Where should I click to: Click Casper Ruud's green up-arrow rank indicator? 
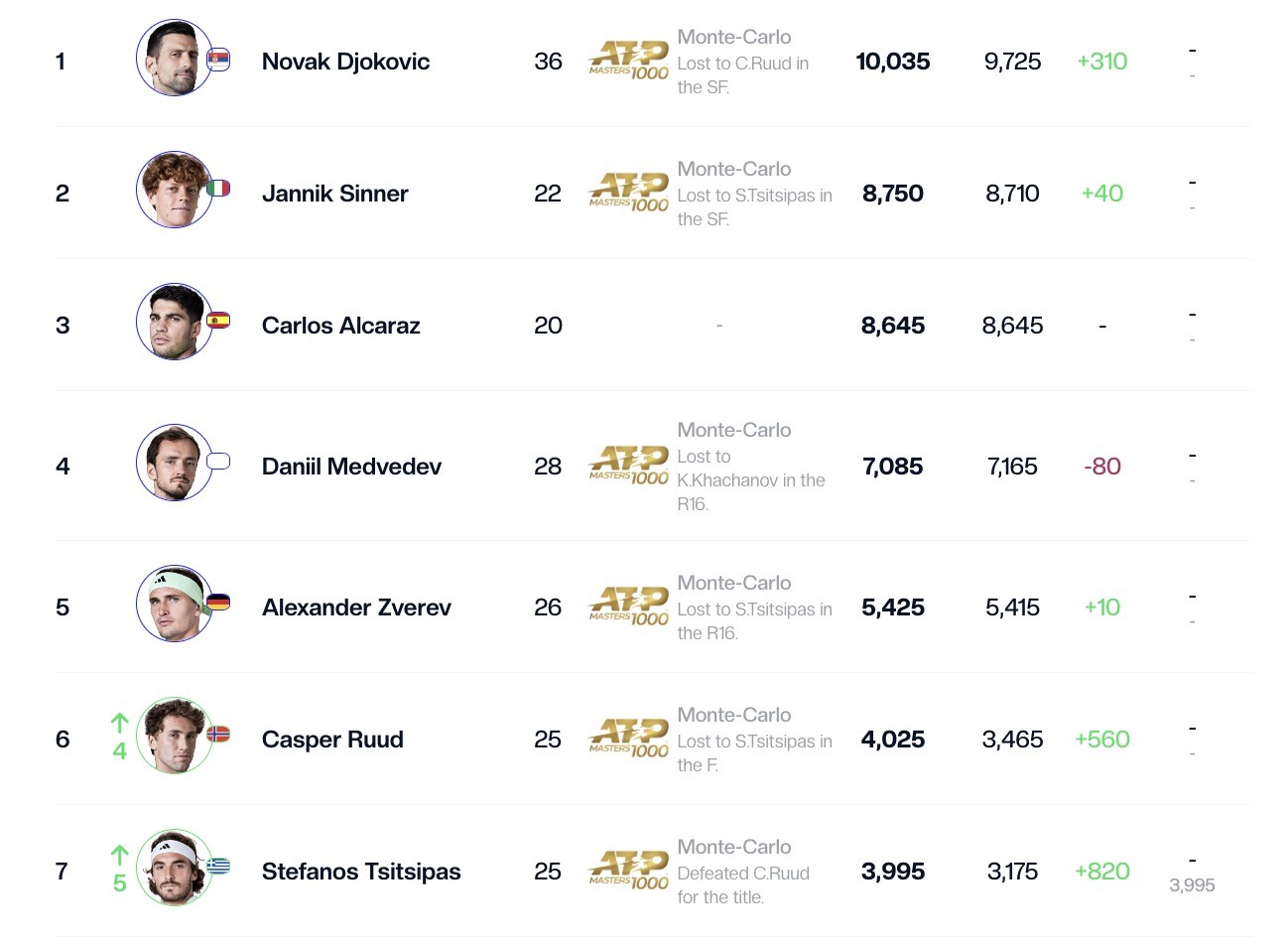(x=119, y=723)
